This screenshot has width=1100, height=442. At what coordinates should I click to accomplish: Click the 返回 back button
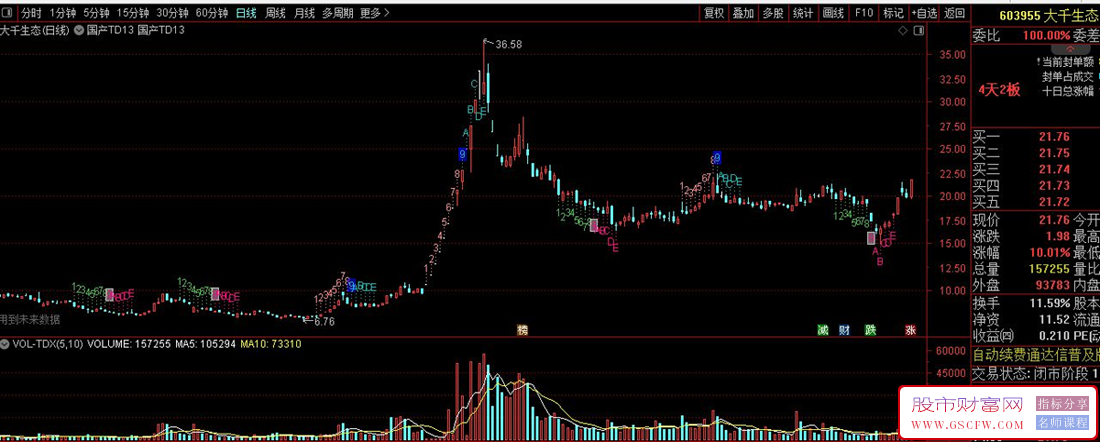954,13
